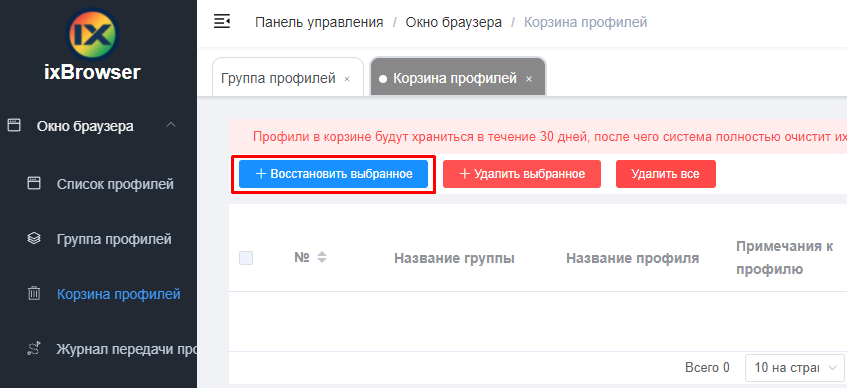Tick the select-all checkbox in table header
Viewport: 847px width, 388px height.
click(246, 258)
